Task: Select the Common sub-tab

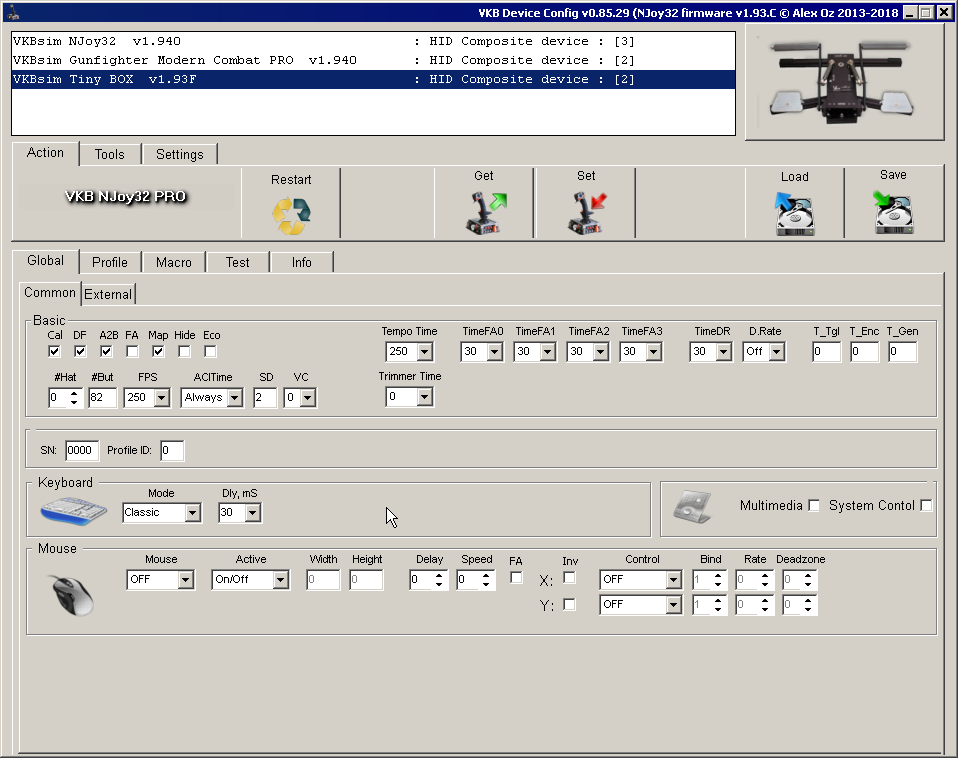Action: coord(49,293)
